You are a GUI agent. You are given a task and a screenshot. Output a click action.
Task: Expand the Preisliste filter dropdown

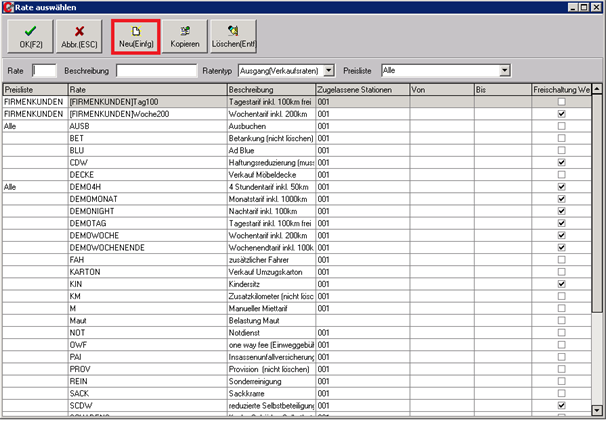point(505,70)
